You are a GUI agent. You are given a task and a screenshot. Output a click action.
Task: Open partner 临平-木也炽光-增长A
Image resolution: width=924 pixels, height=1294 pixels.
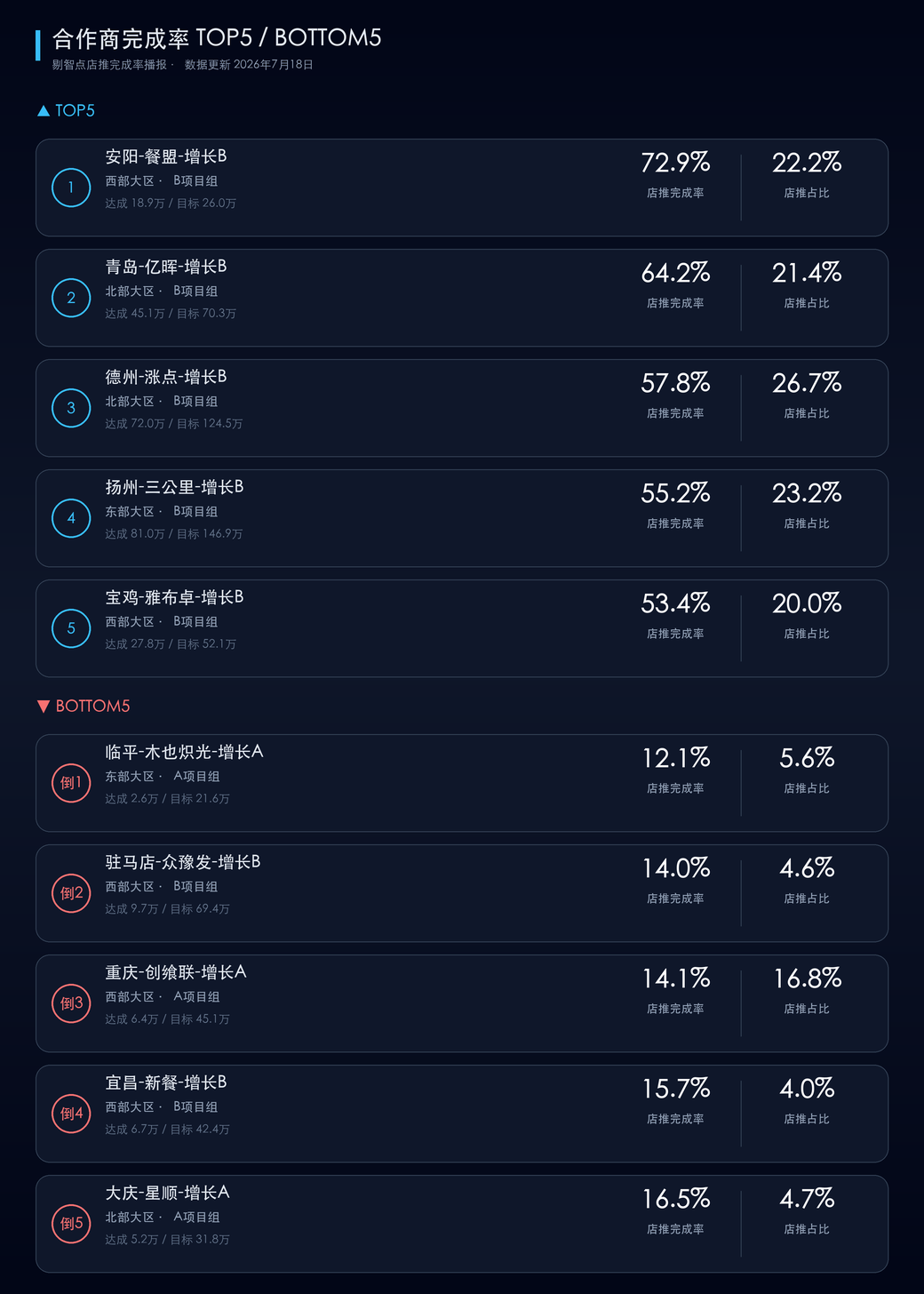[x=184, y=752]
